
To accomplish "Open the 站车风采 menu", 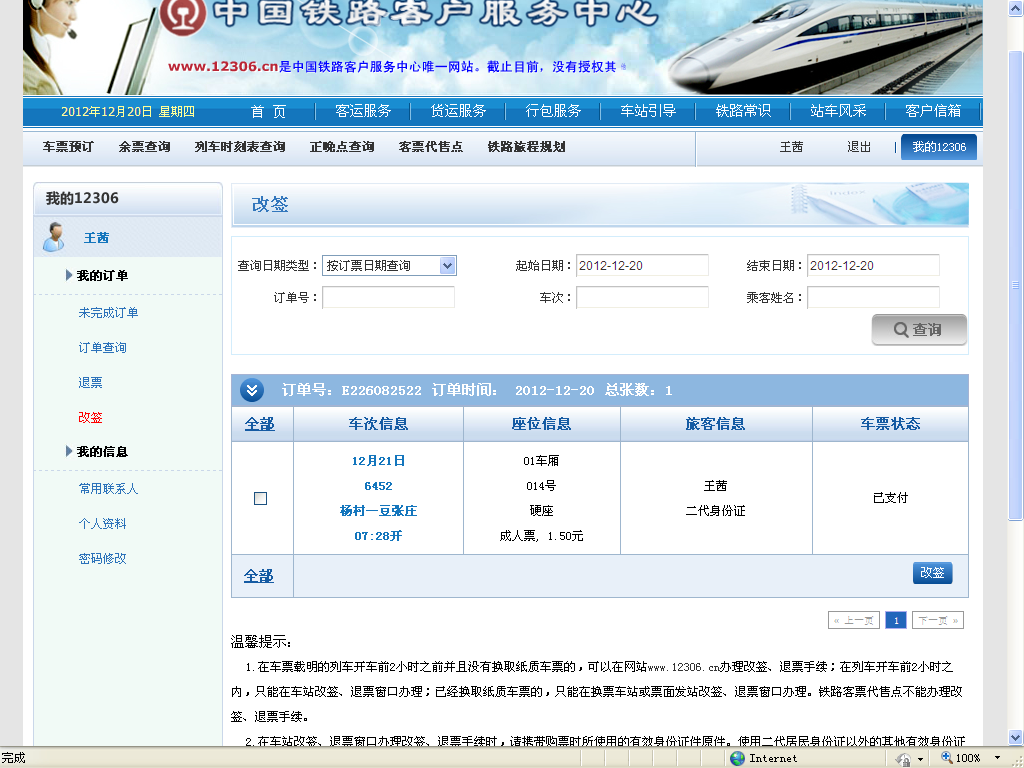I will [838, 111].
